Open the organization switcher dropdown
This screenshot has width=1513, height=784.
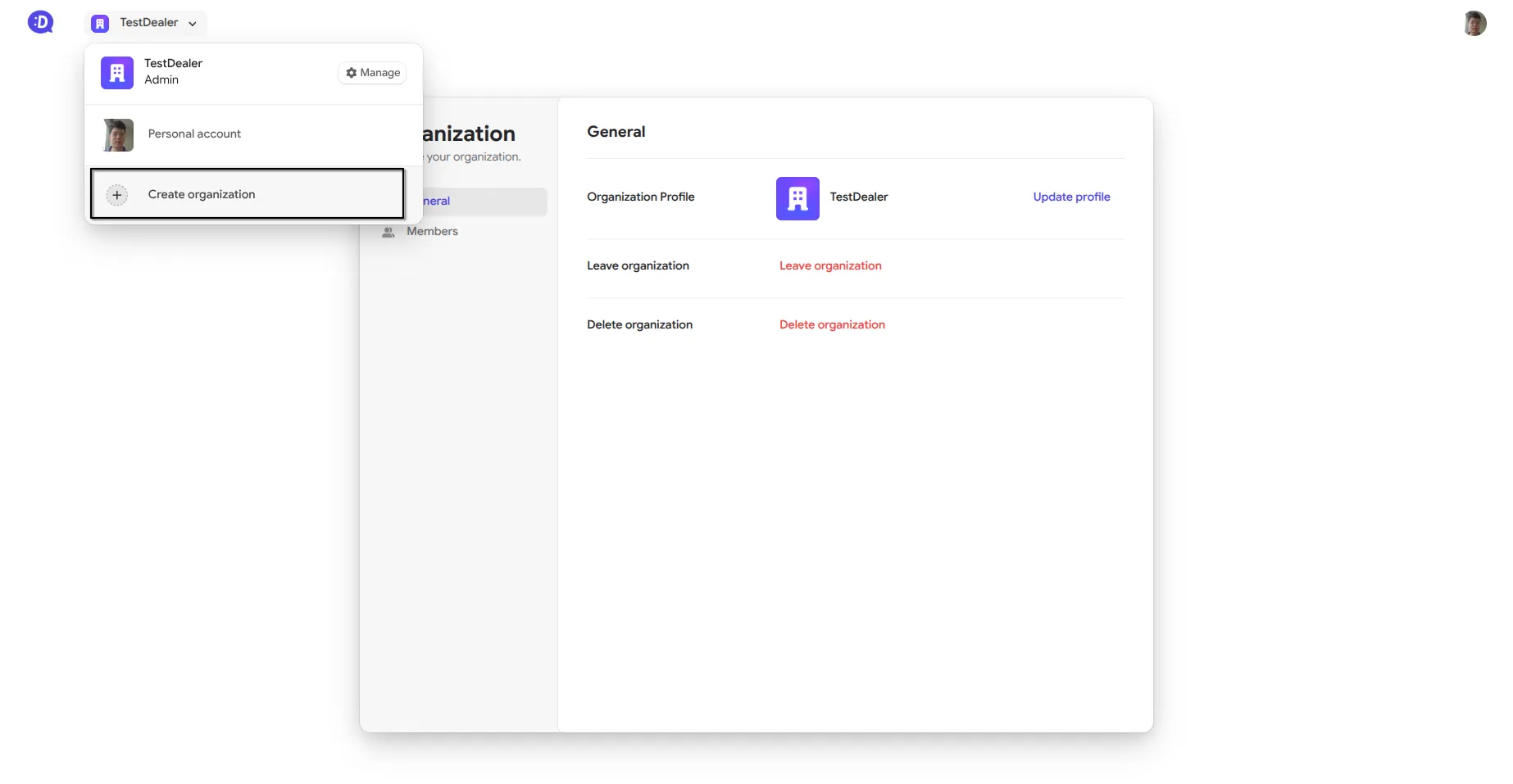coord(144,23)
